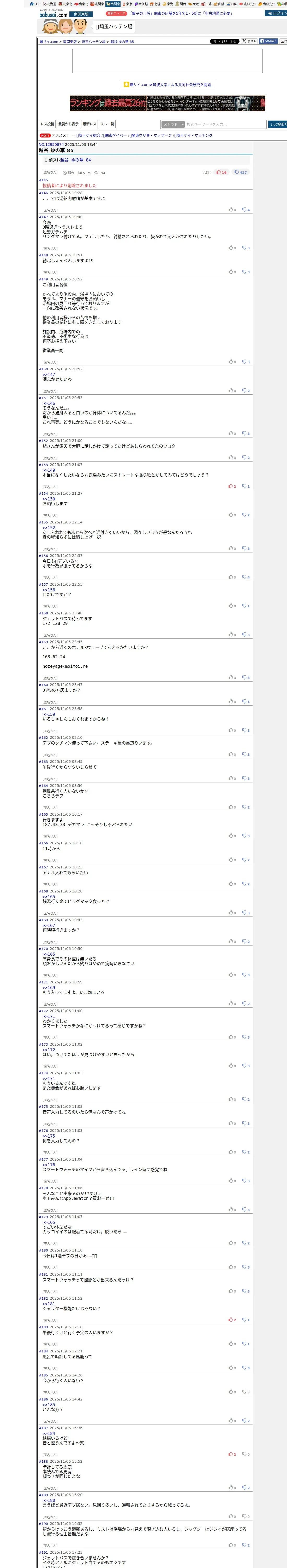The height and width of the screenshot is (1568, 287).
Task: Click the TOP home icon in top bar
Action: coord(35,4)
